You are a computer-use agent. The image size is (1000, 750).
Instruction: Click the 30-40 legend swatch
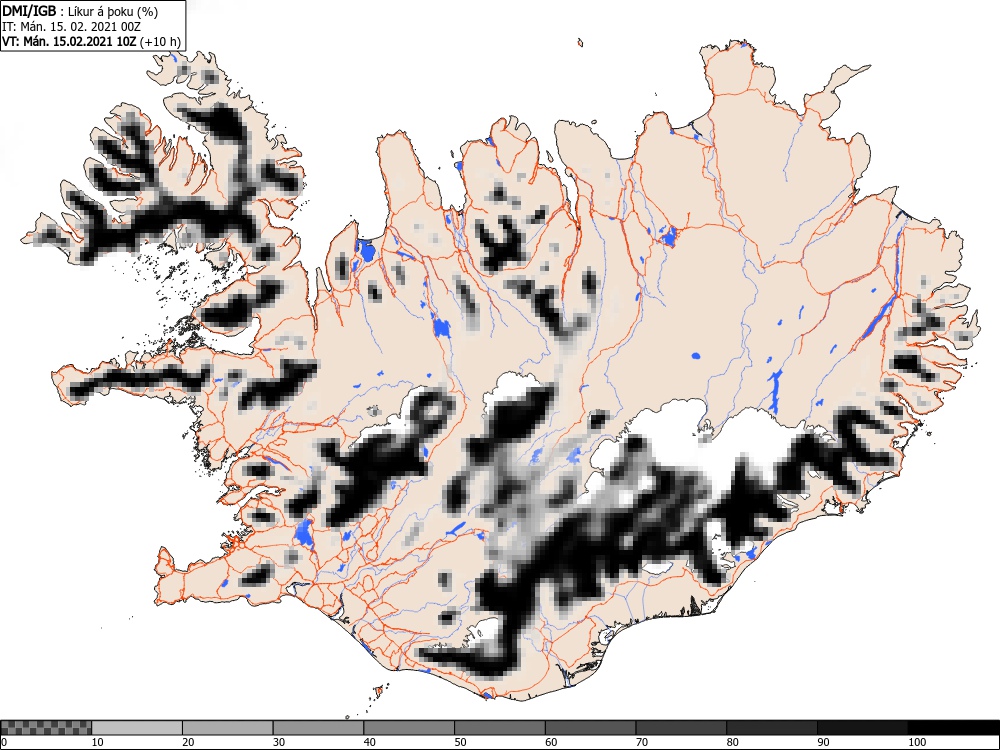point(318,728)
